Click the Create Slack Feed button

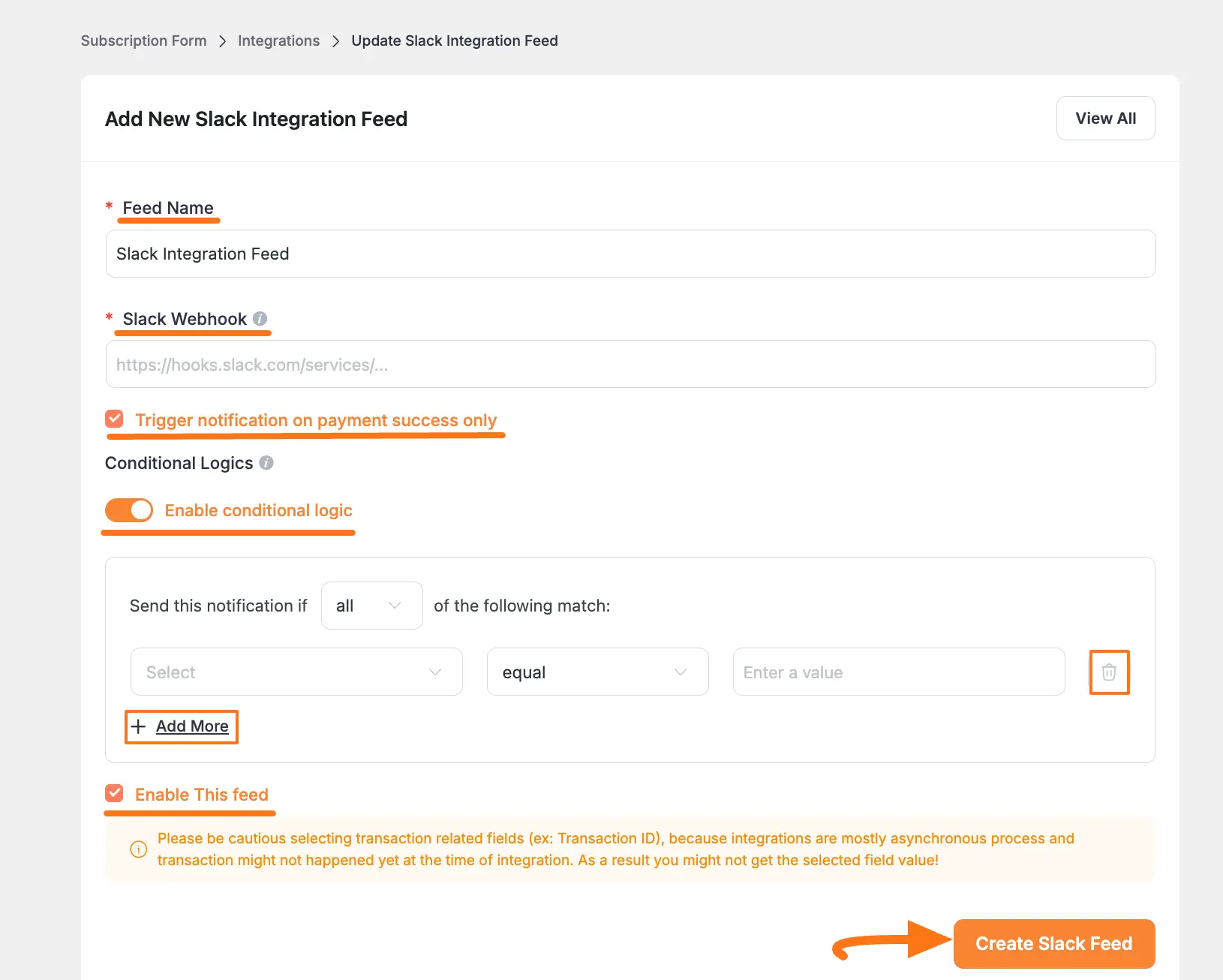pyautogui.click(x=1053, y=944)
